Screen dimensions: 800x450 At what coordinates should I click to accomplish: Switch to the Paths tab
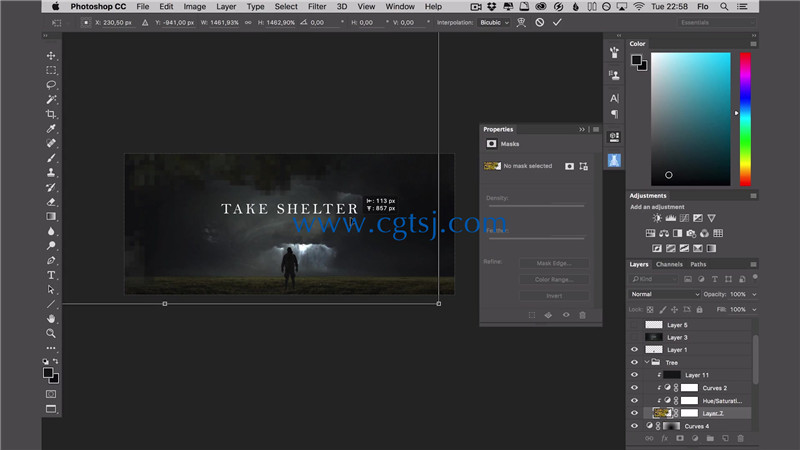698,264
